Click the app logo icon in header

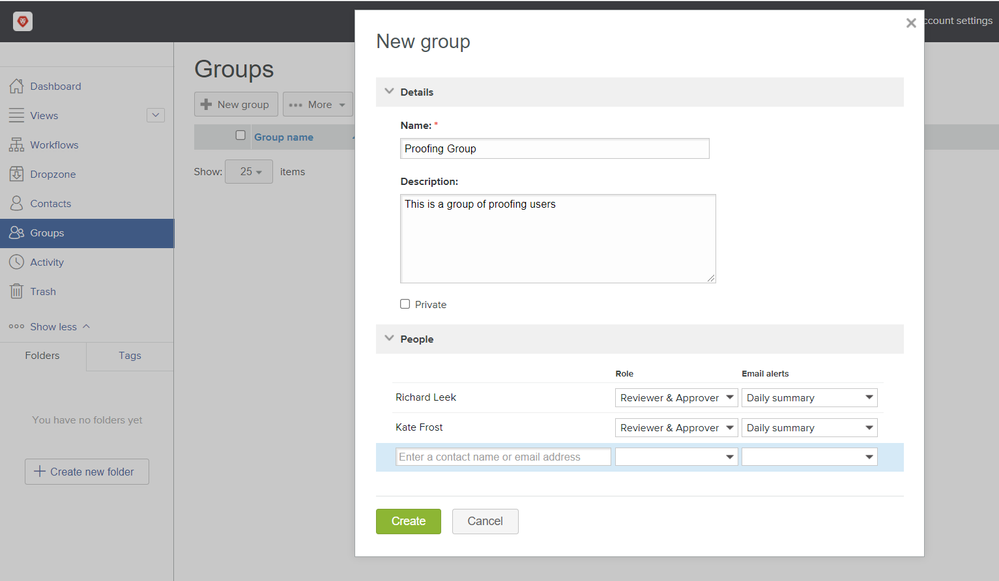22,21
